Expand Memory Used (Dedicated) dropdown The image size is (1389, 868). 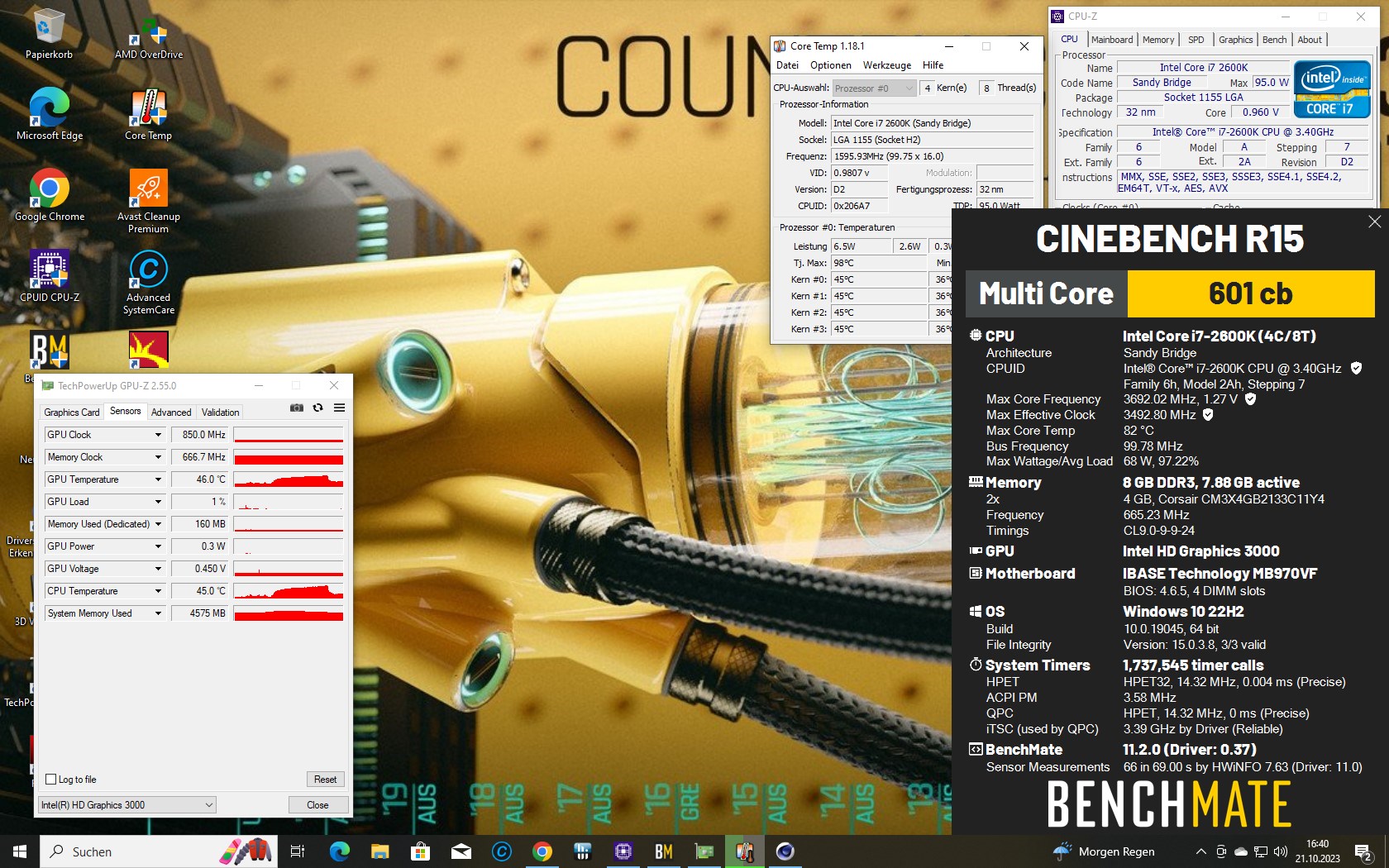(158, 524)
